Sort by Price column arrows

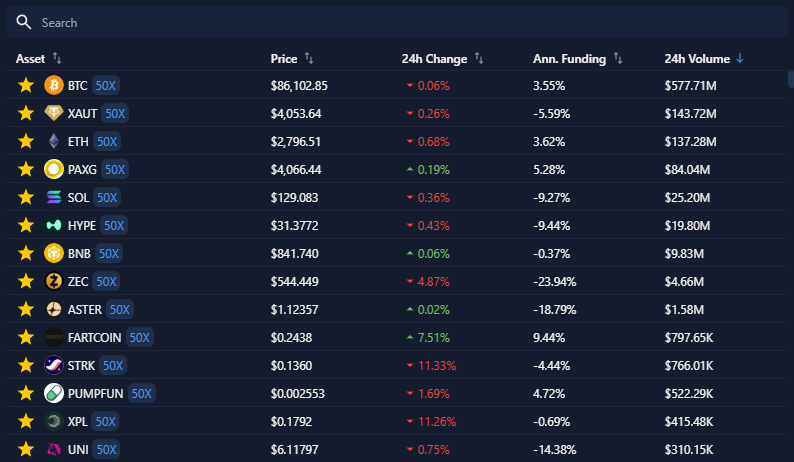pos(309,59)
